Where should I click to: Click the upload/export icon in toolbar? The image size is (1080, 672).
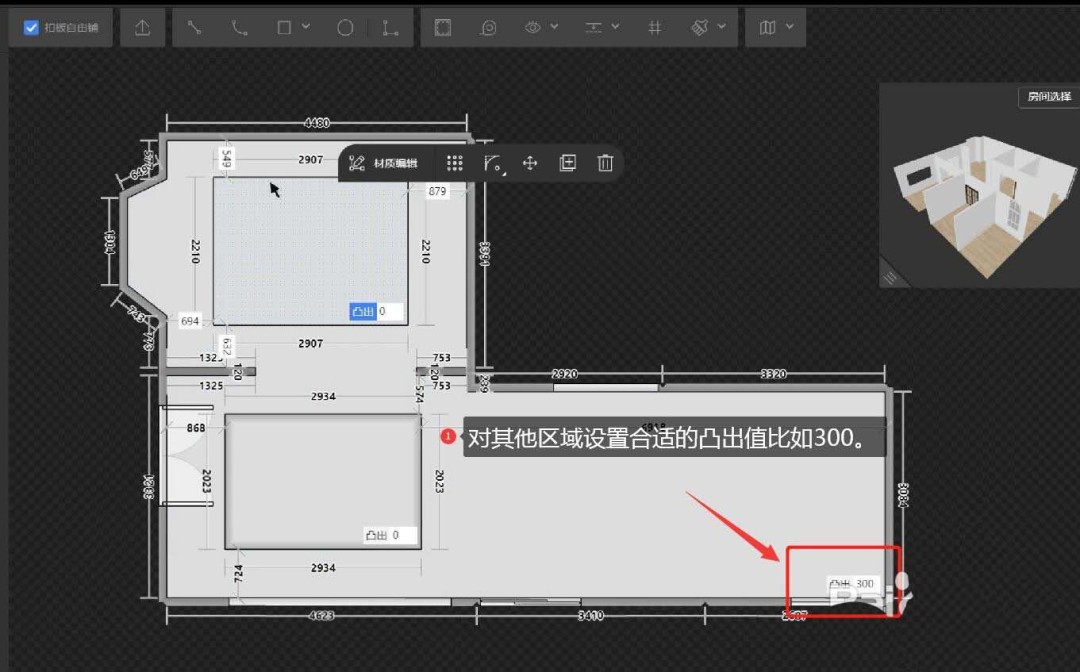click(142, 28)
